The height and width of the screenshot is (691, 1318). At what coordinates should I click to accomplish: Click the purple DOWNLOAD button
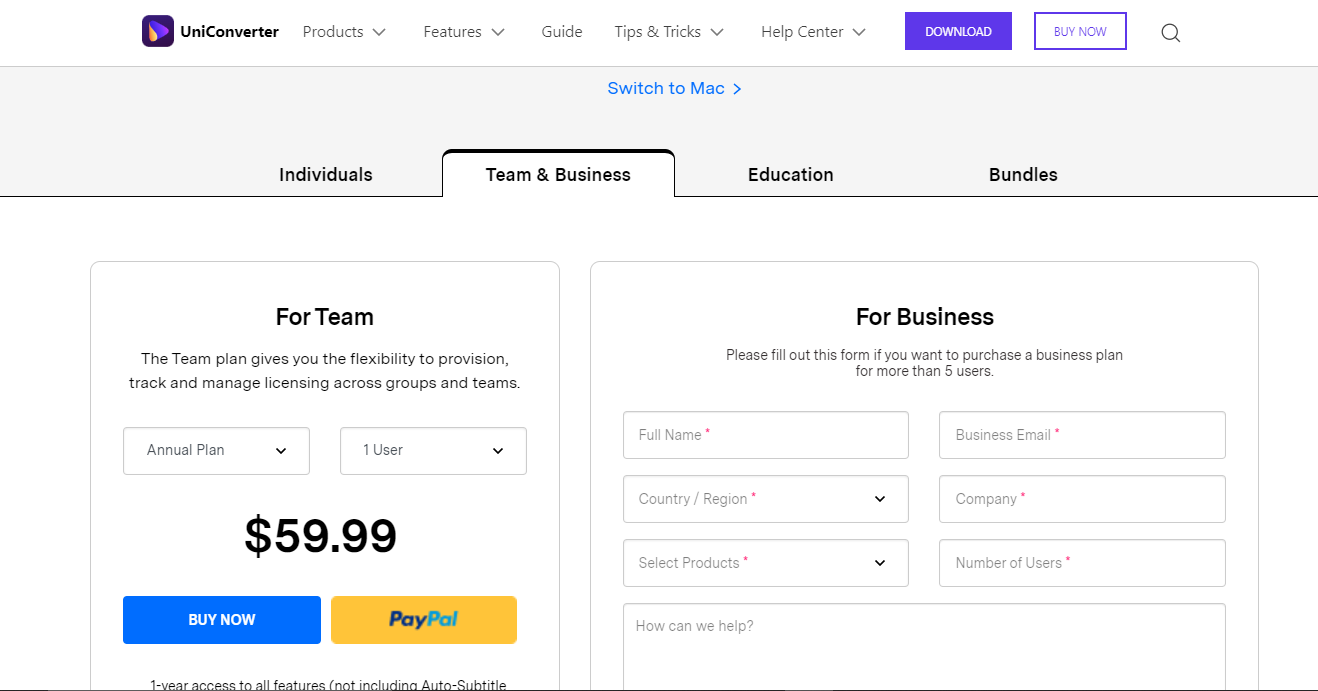tap(958, 31)
